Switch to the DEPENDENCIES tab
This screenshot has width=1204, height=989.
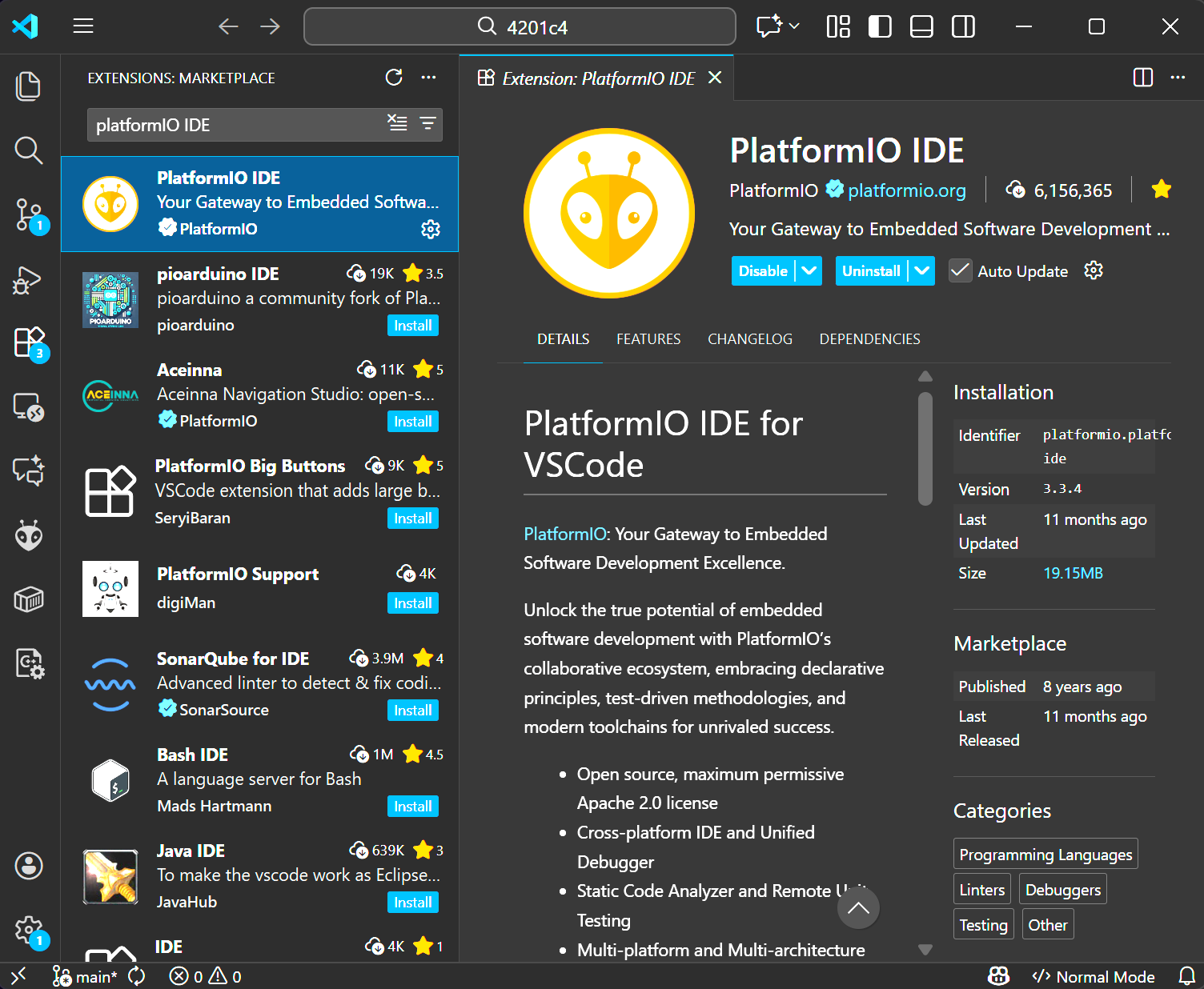(x=869, y=339)
